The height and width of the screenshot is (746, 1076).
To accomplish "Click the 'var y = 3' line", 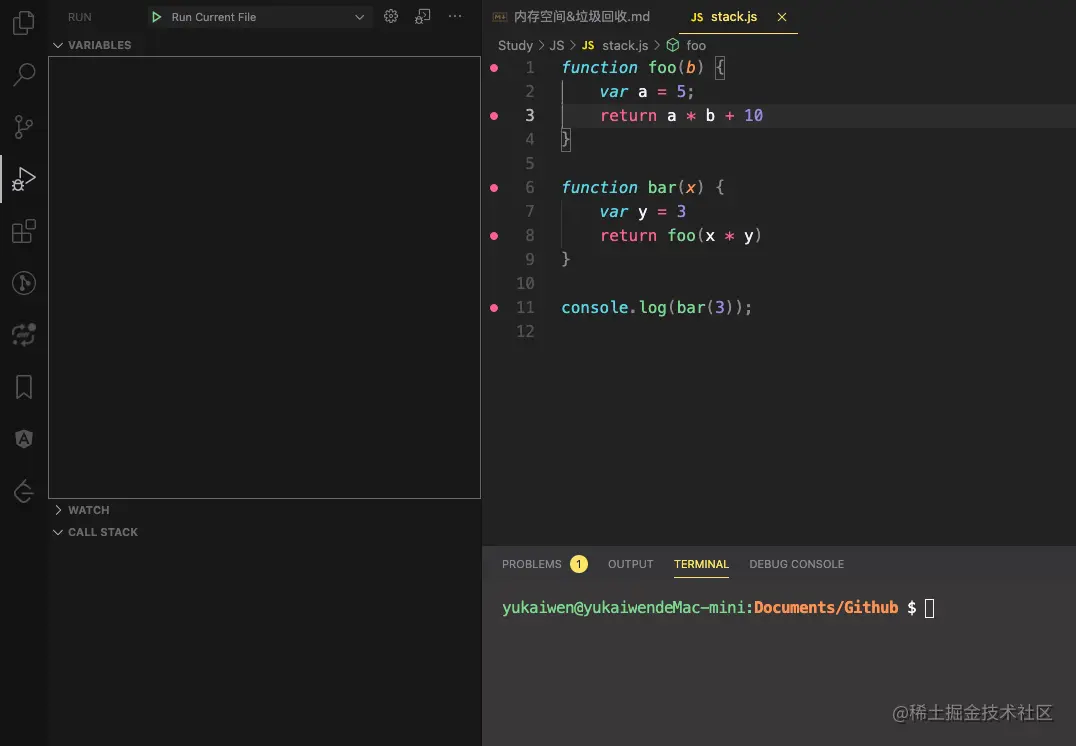I will pyautogui.click(x=642, y=212).
